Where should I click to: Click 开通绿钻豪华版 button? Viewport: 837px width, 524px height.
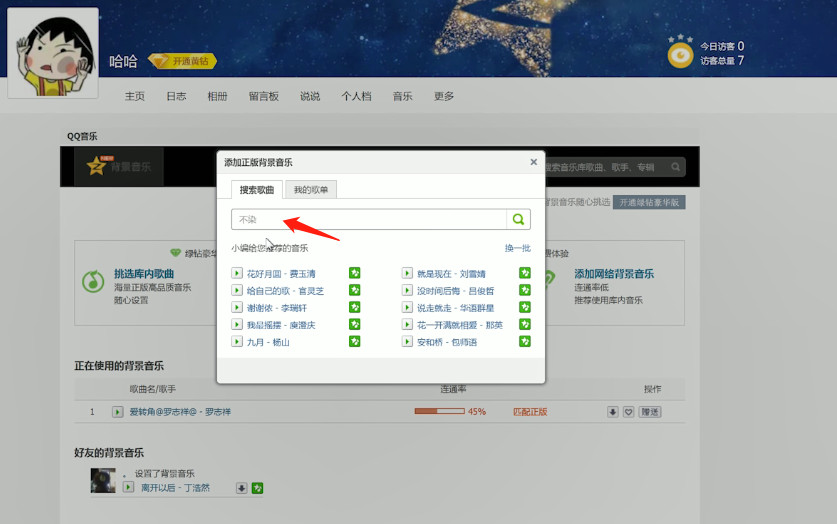(x=649, y=202)
